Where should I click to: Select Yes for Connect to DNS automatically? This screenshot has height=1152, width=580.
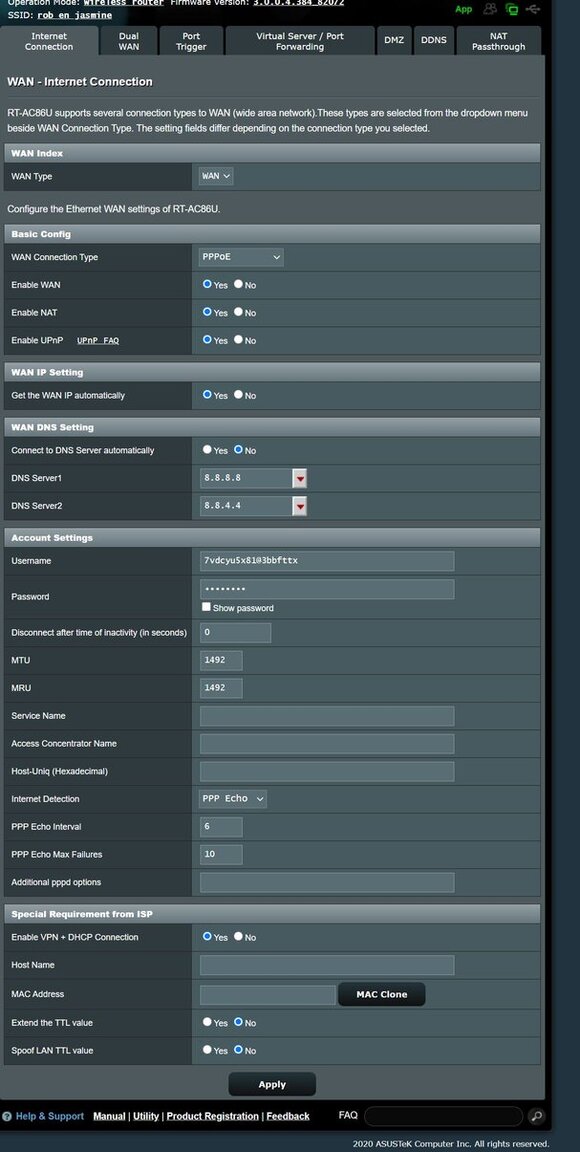207,450
